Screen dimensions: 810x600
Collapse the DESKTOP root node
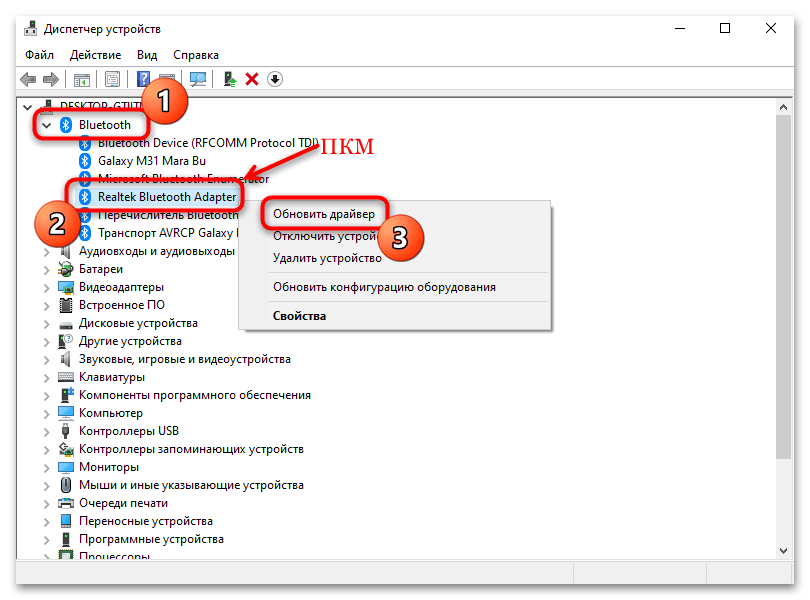pyautogui.click(x=27, y=107)
